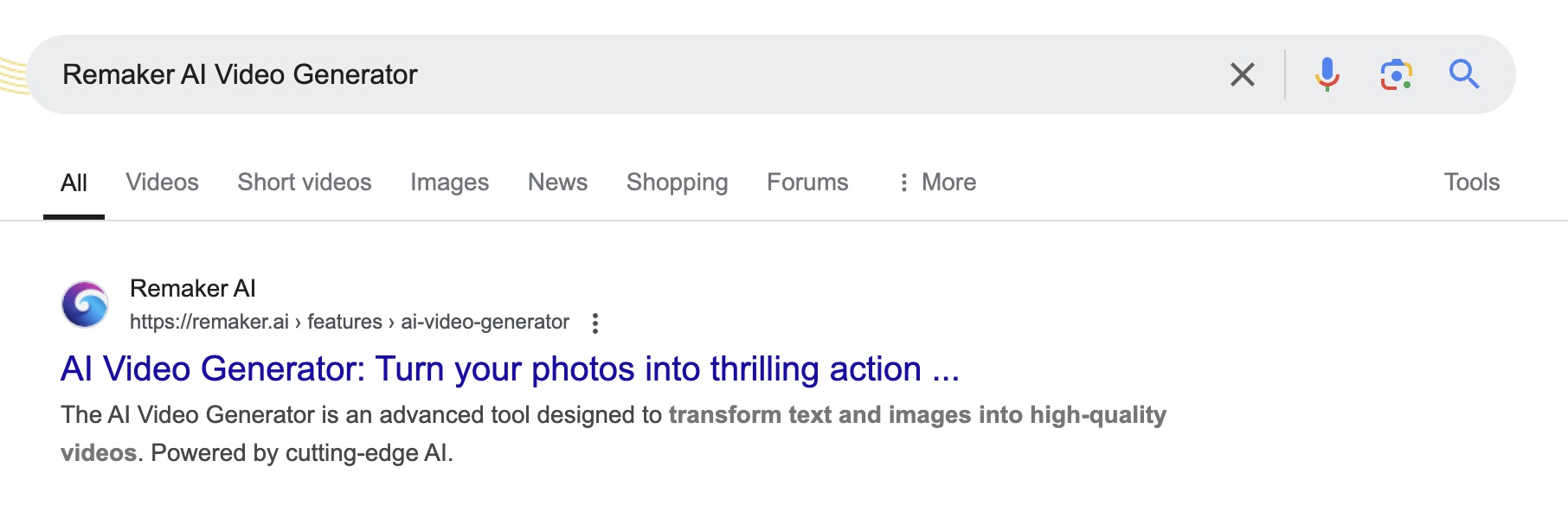Expand the More search filters menu
1568x512 pixels.
[937, 182]
